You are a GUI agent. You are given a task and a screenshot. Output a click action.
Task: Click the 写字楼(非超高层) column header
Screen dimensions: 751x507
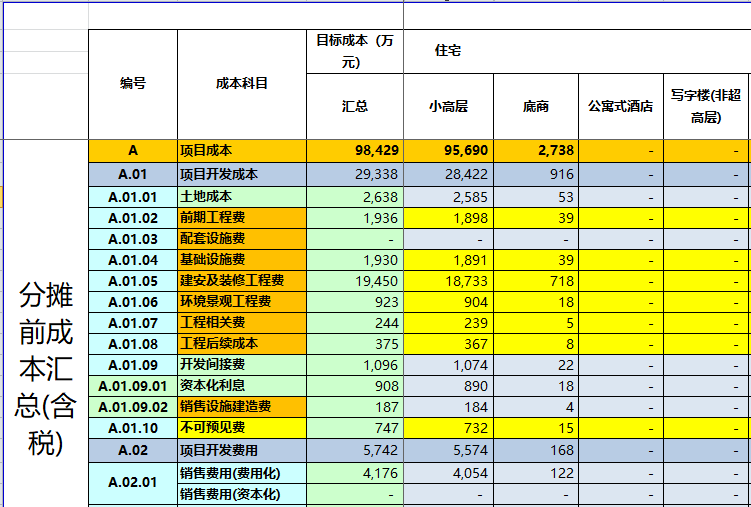click(x=706, y=106)
